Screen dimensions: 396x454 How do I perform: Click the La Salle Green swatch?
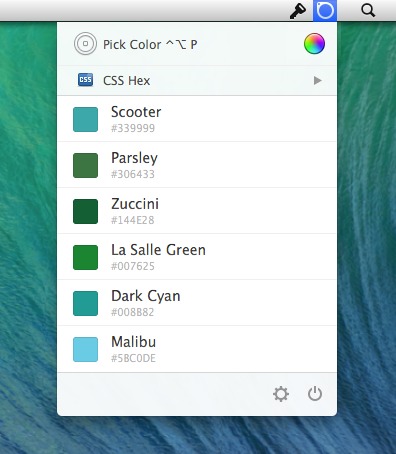(85, 257)
